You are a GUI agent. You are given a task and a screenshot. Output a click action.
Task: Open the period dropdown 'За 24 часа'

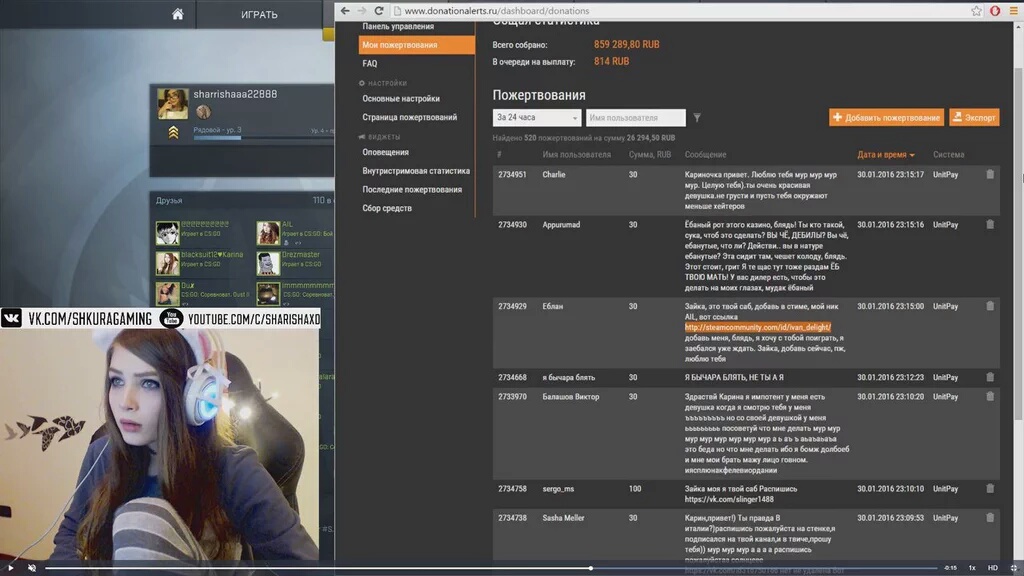click(x=537, y=118)
